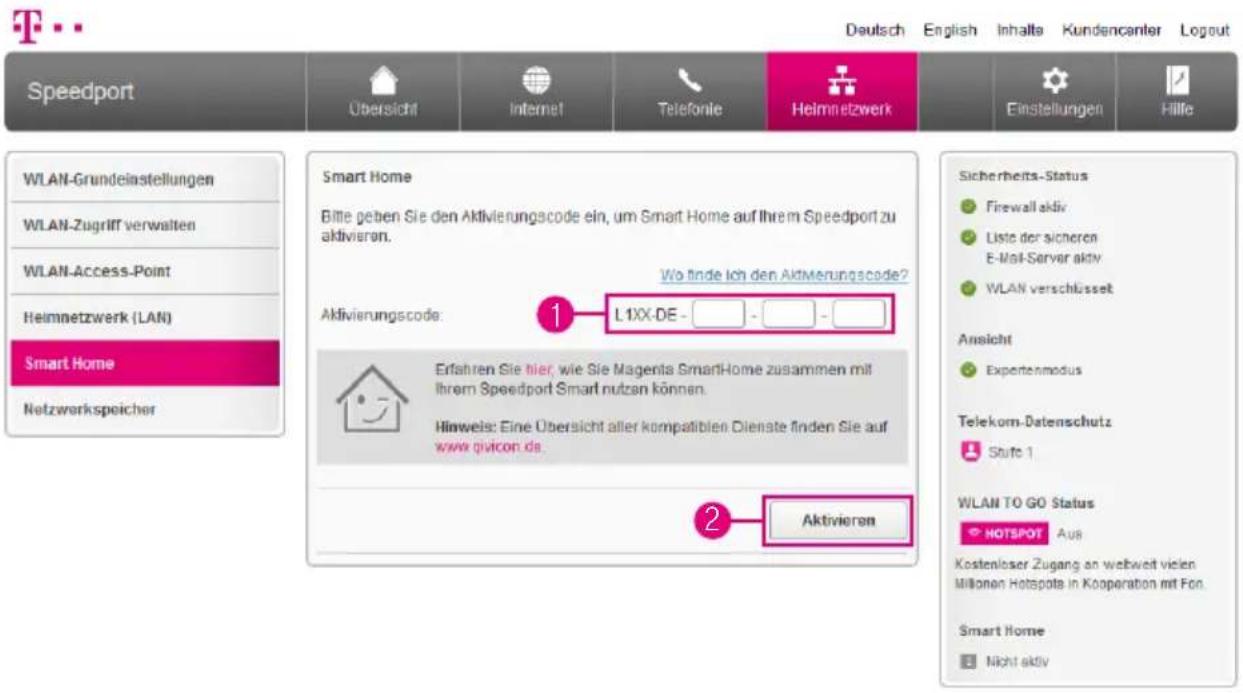Follow the 'hier' link about Magenta SmartHome
This screenshot has width=1243, height=693.
tap(538, 369)
